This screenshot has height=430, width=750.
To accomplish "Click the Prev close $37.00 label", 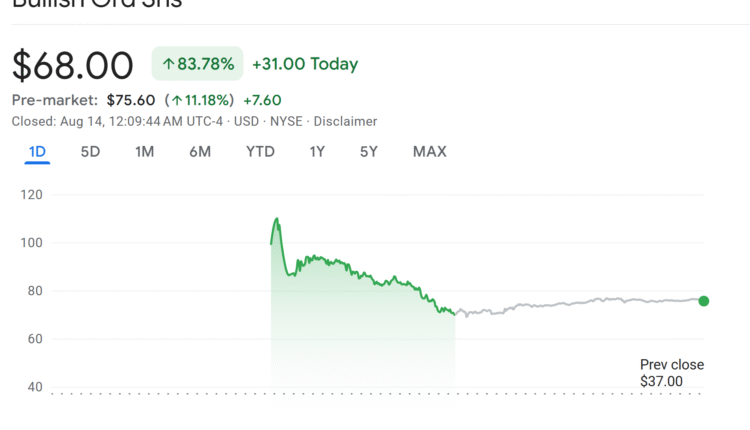I will pyautogui.click(x=671, y=373).
